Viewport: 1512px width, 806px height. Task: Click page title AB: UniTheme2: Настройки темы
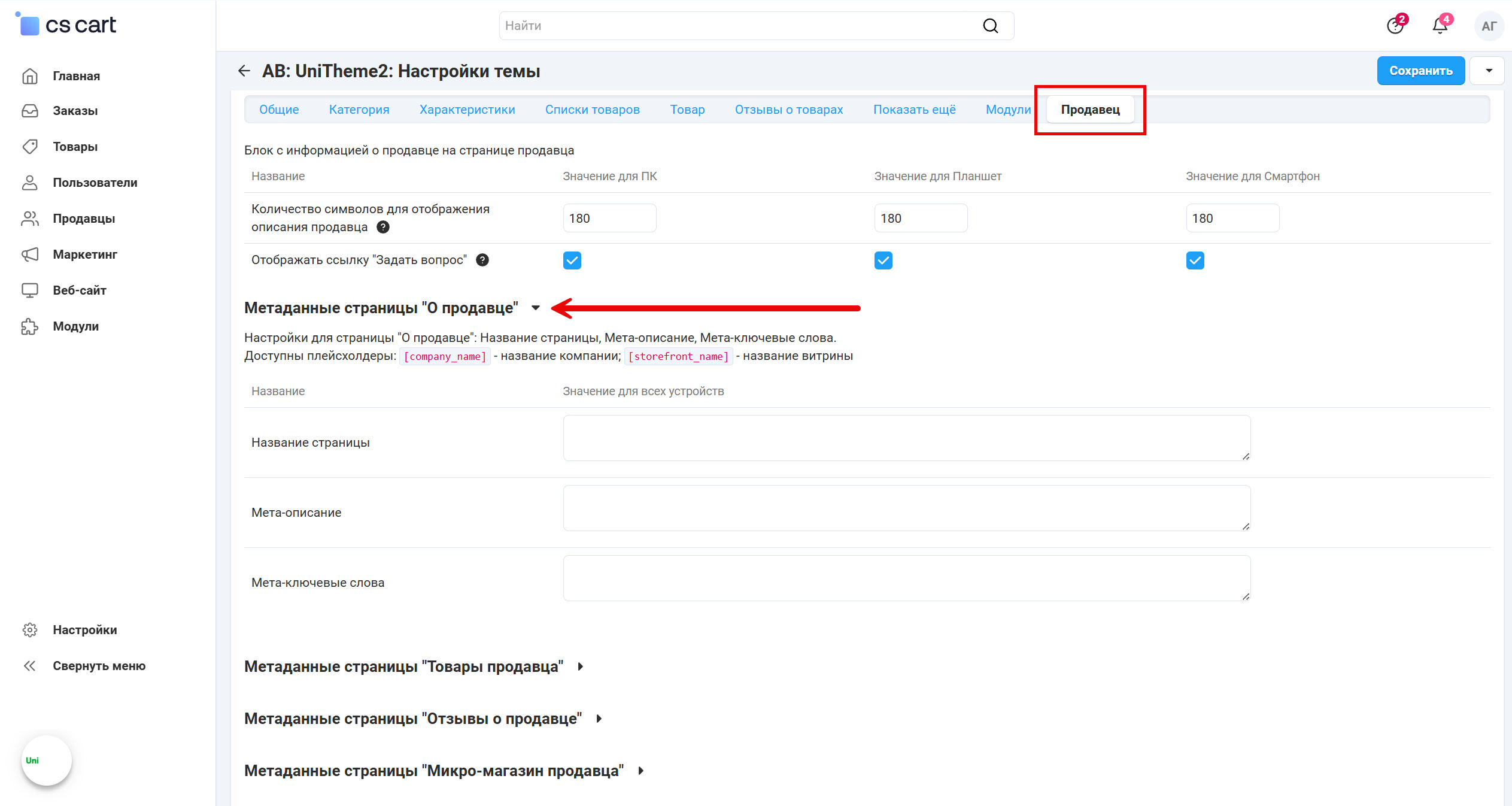click(x=401, y=71)
